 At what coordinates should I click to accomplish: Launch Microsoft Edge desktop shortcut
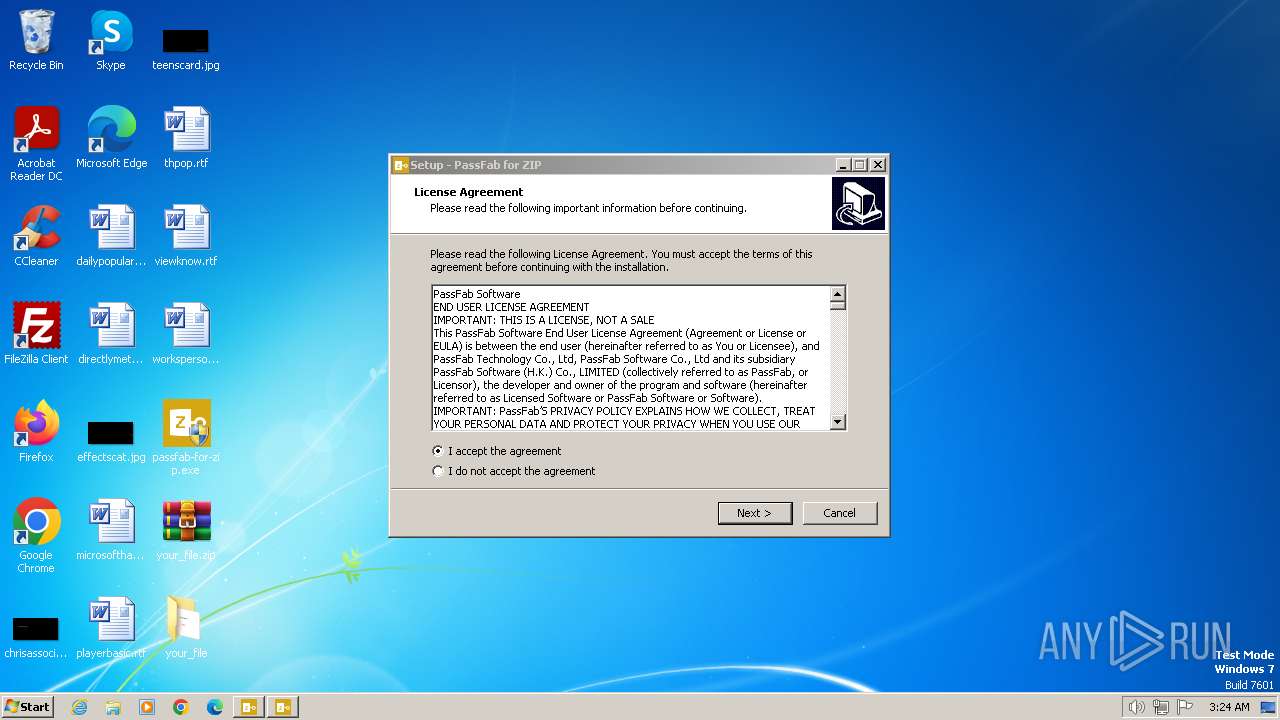(111, 138)
